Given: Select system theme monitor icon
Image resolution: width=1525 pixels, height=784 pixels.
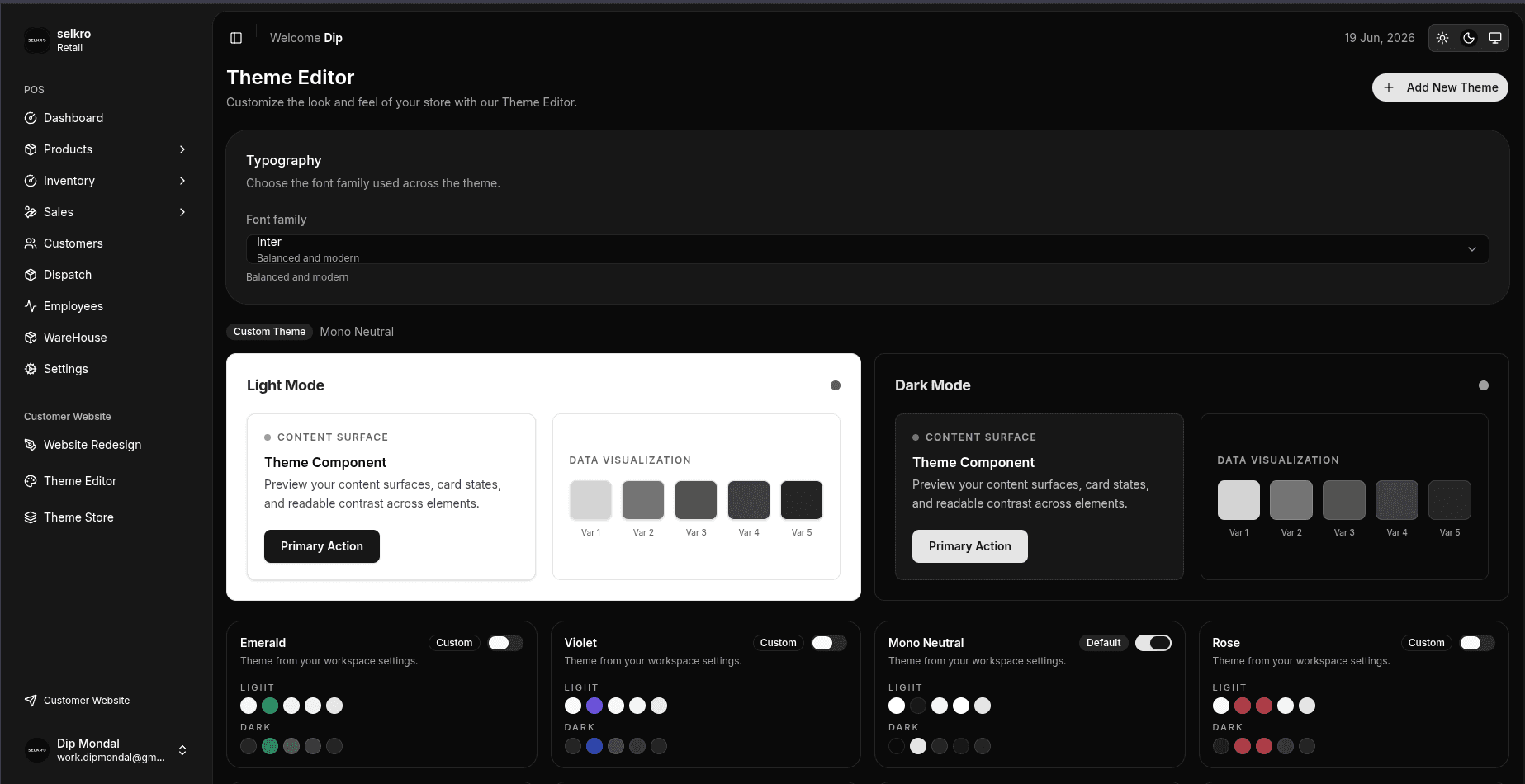Looking at the screenshot, I should (1495, 38).
